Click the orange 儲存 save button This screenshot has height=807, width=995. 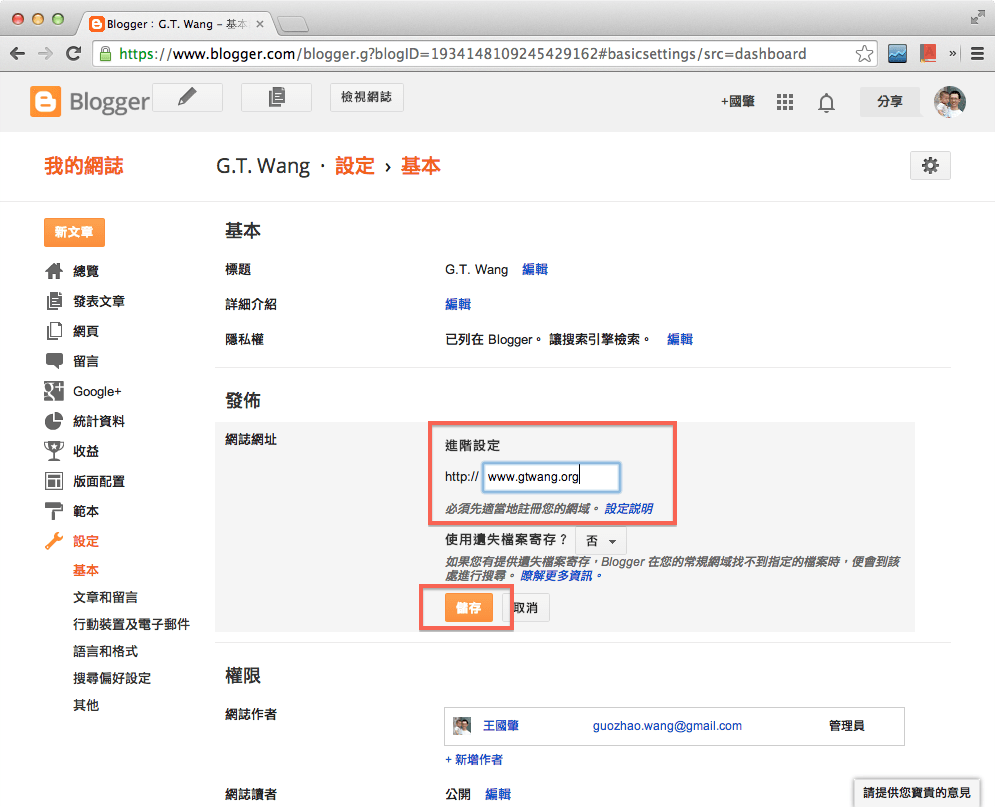pyautogui.click(x=467, y=607)
